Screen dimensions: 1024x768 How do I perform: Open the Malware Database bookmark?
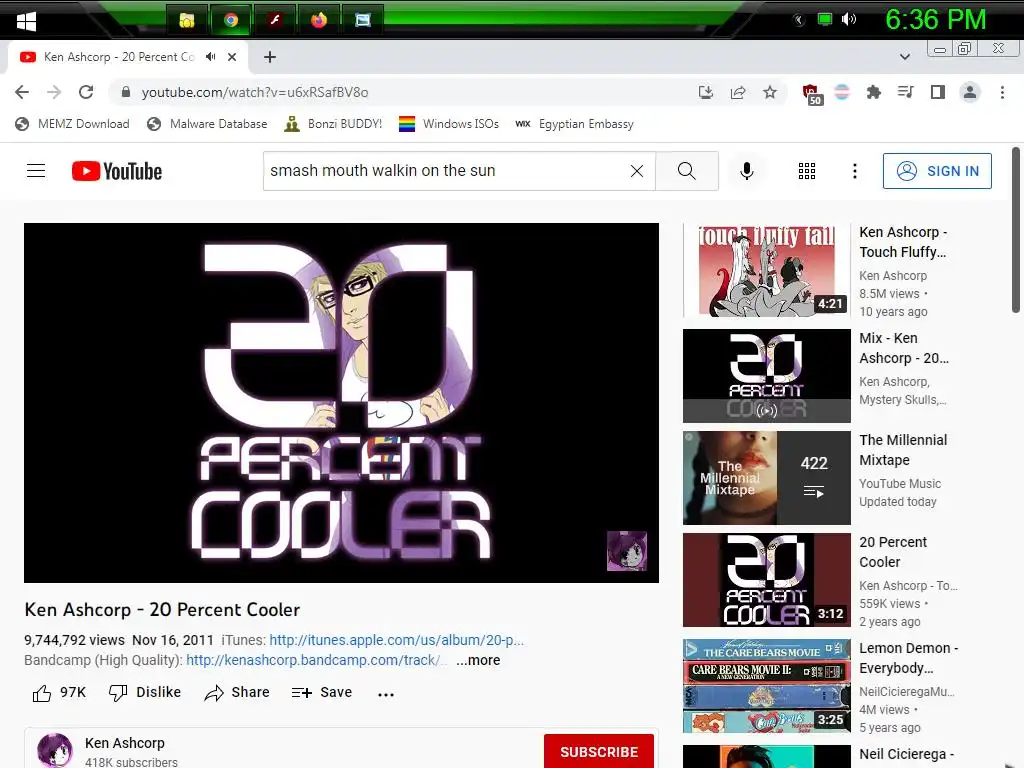click(208, 124)
